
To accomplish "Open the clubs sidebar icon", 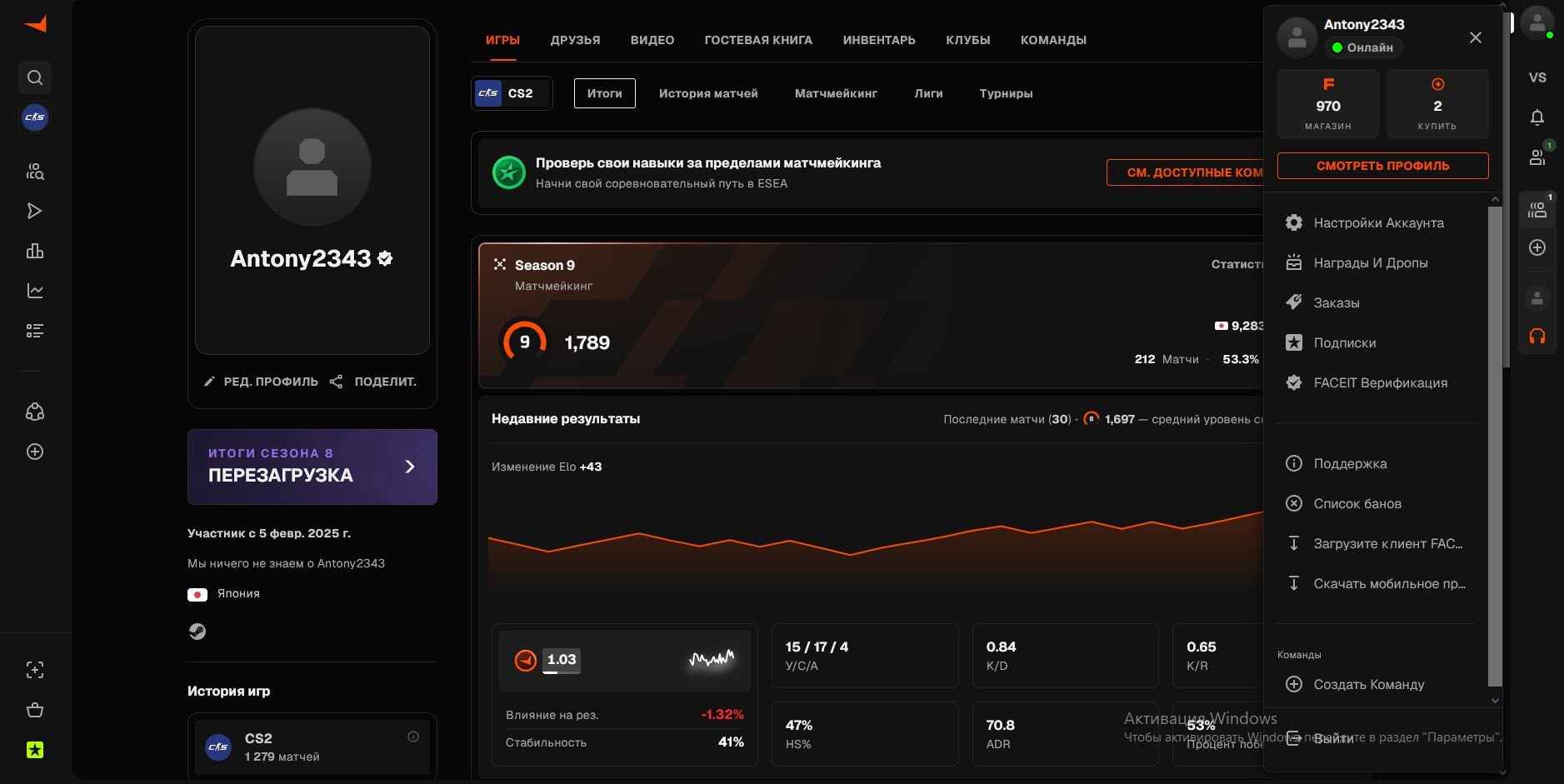I will point(35,412).
